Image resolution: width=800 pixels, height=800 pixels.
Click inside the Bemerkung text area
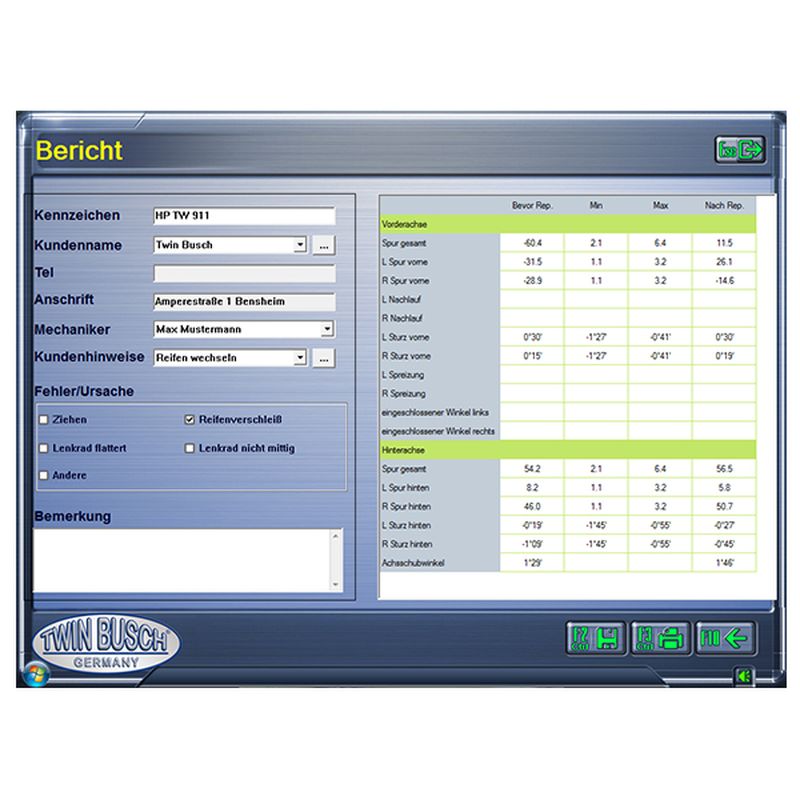(x=180, y=560)
